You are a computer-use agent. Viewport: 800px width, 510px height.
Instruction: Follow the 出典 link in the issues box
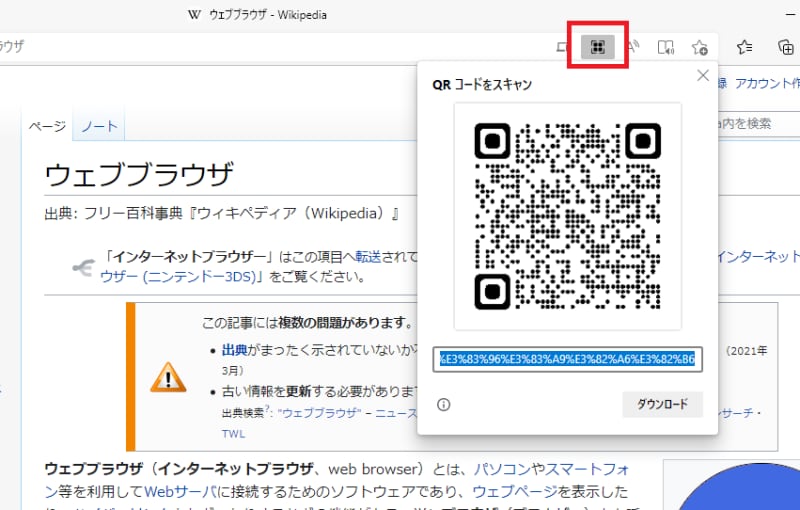tap(234, 350)
